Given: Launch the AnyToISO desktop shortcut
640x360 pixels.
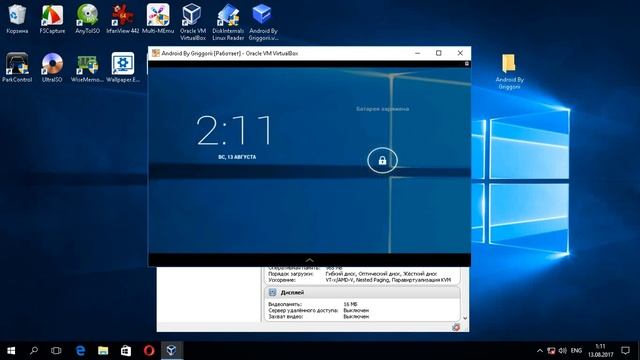Looking at the screenshot, I should tap(87, 19).
